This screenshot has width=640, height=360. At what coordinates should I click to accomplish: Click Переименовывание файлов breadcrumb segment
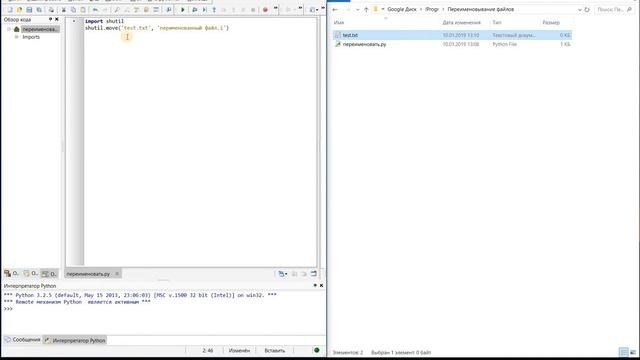[480, 9]
